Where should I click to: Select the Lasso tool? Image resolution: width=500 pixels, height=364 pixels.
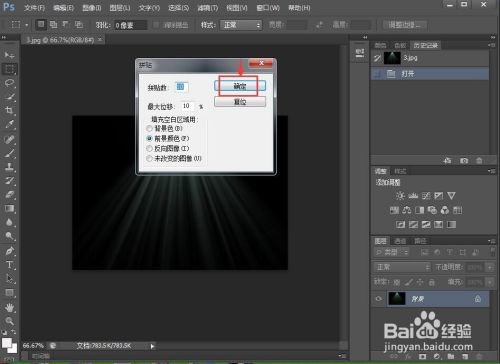point(9,83)
